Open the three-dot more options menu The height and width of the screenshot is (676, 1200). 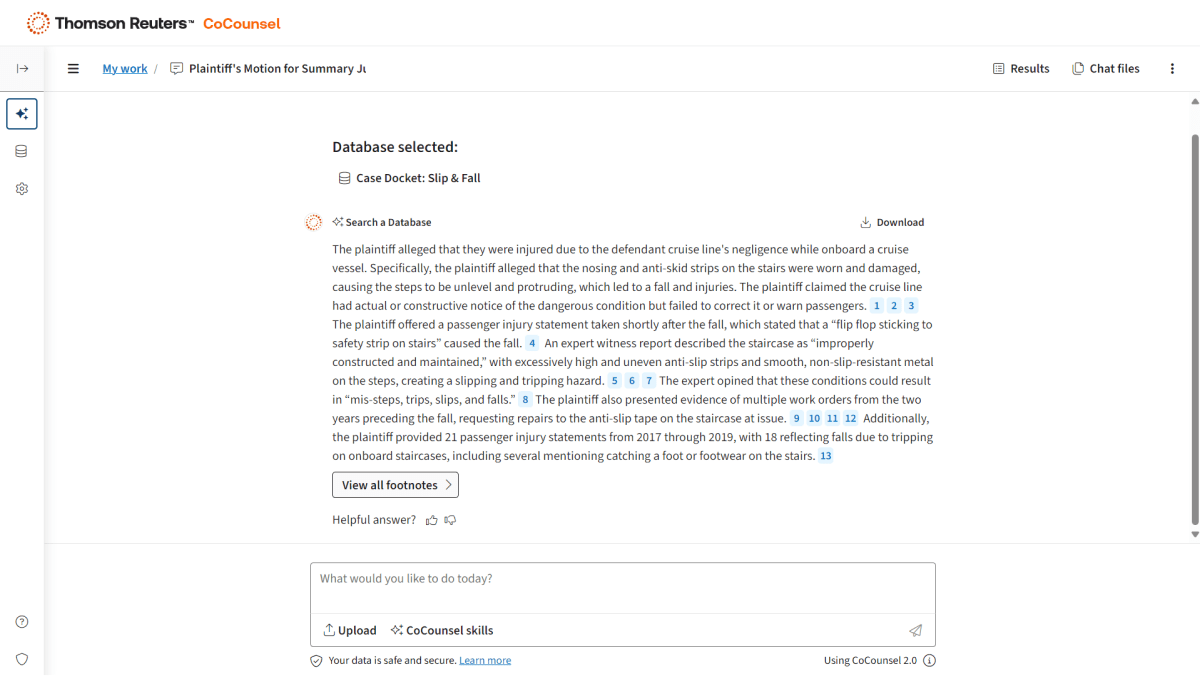(1172, 69)
